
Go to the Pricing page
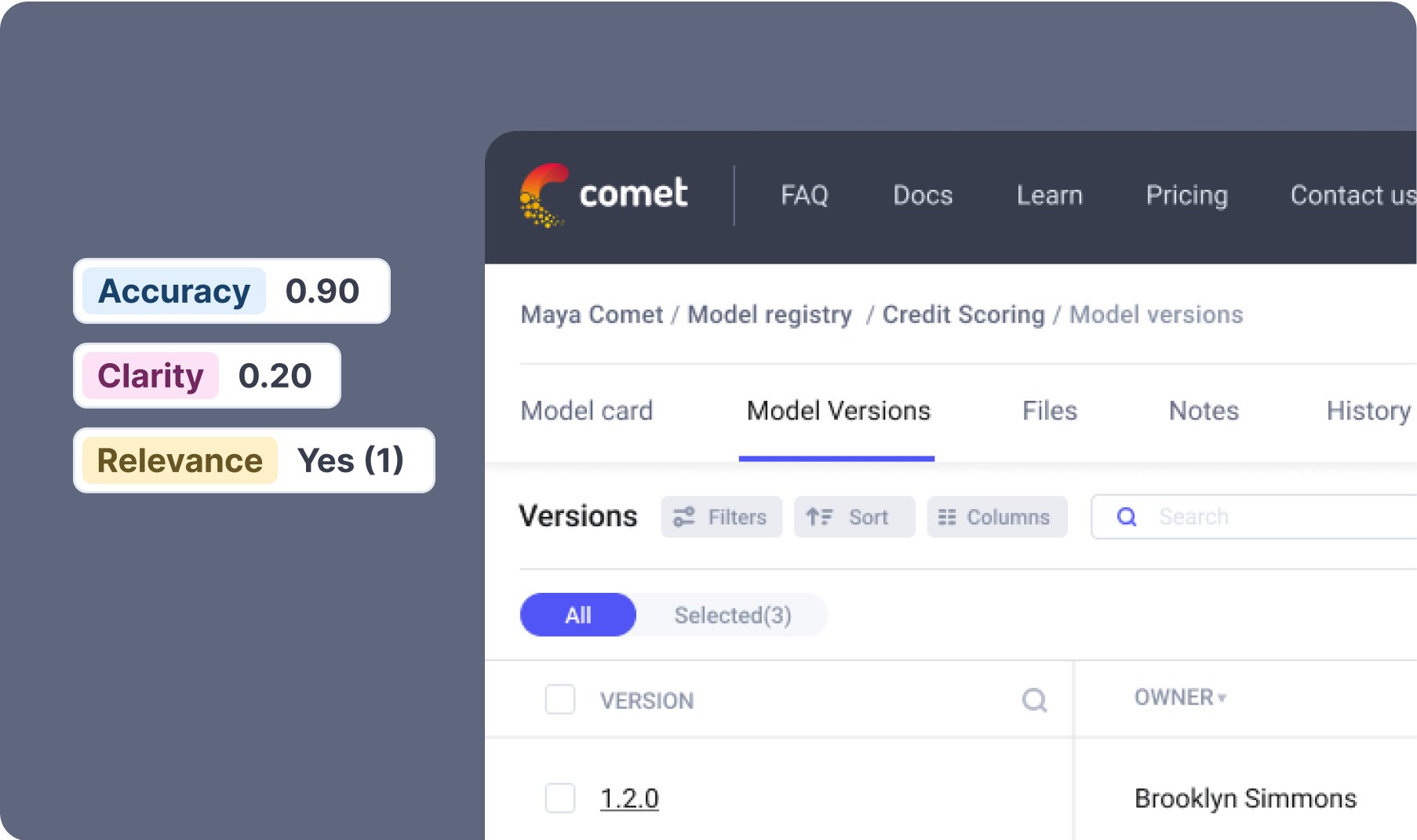tap(1188, 195)
